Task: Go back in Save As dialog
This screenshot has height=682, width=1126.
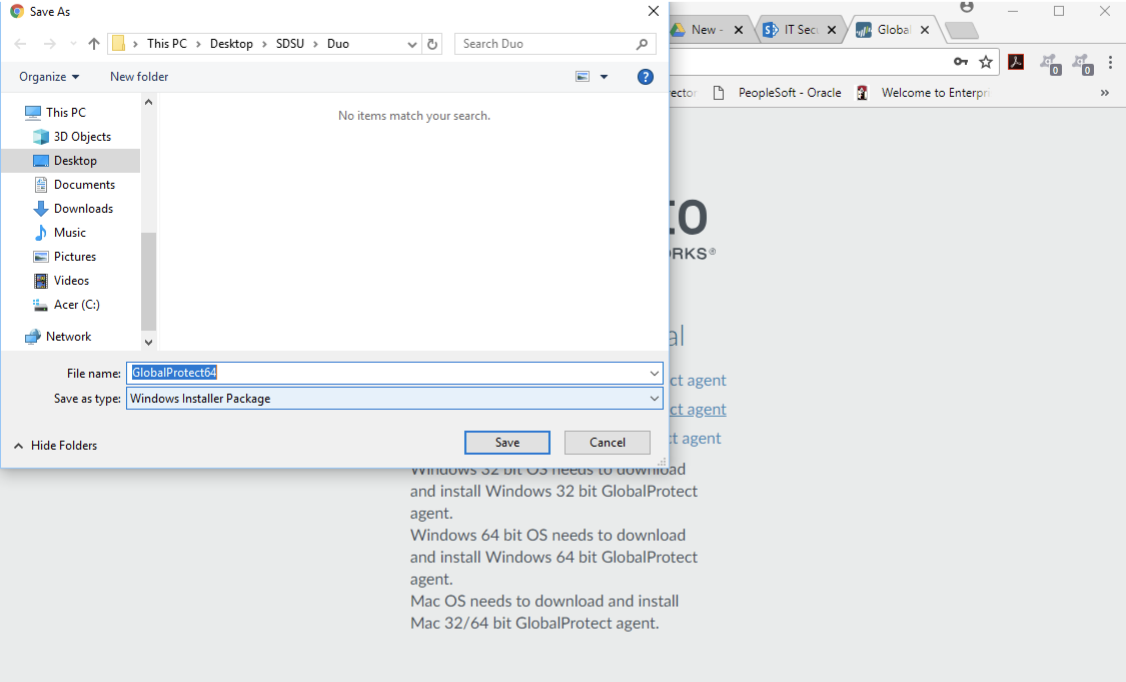Action: point(21,44)
